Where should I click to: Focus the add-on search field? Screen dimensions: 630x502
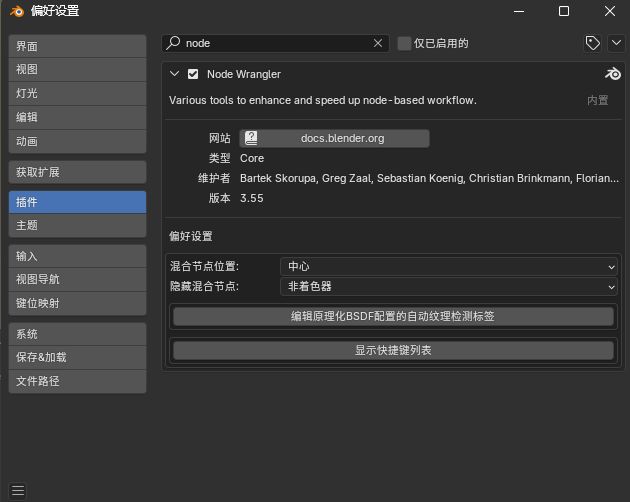point(276,43)
